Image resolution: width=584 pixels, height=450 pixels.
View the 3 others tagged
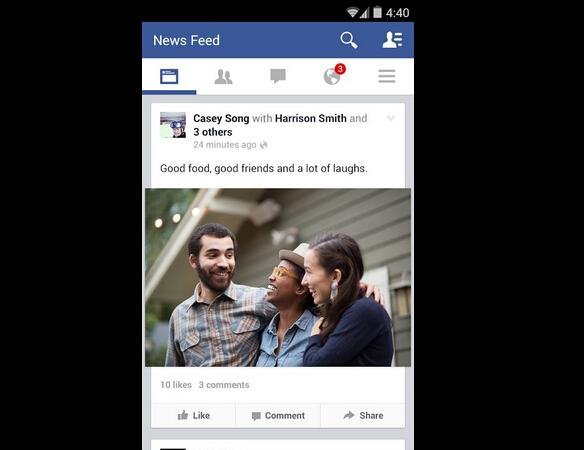tap(213, 132)
